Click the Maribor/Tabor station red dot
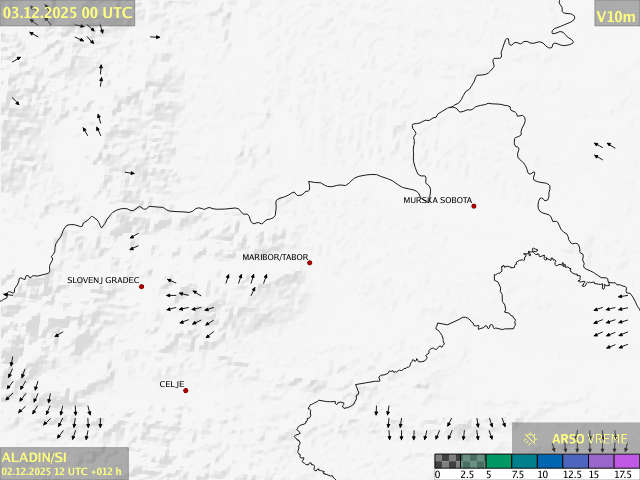 (x=310, y=263)
